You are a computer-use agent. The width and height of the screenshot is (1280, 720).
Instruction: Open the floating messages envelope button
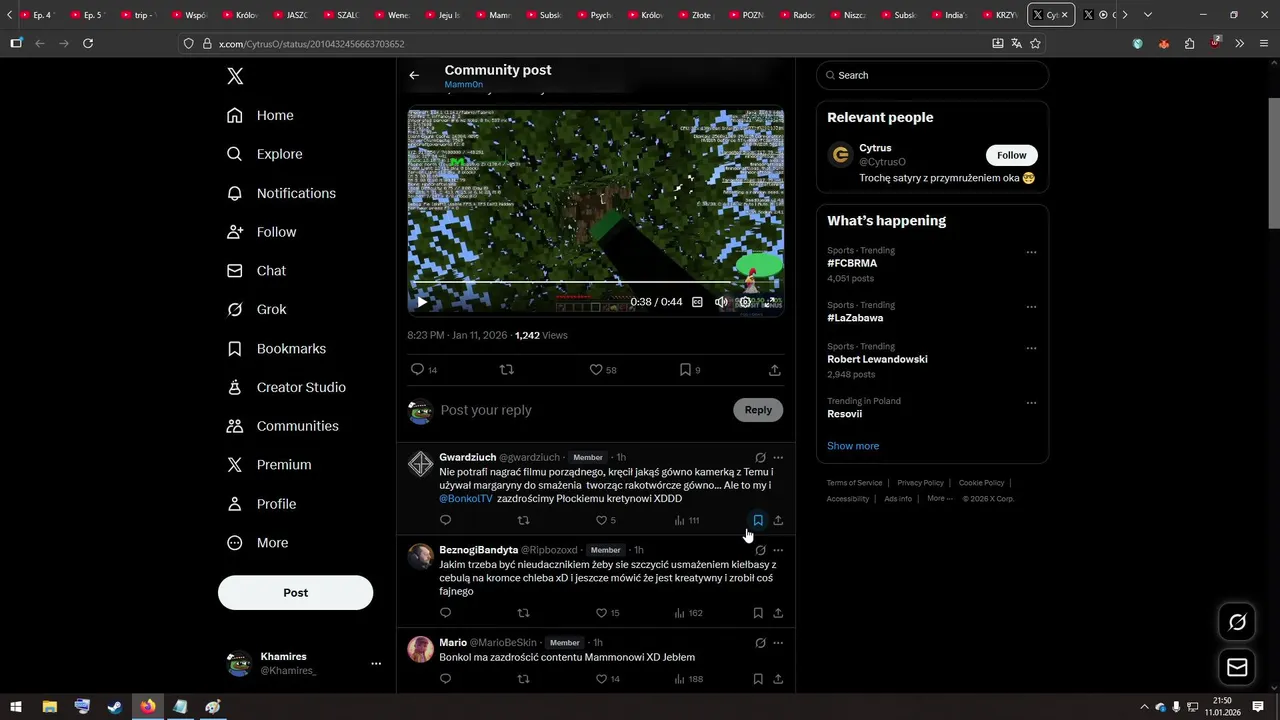[x=1237, y=667]
